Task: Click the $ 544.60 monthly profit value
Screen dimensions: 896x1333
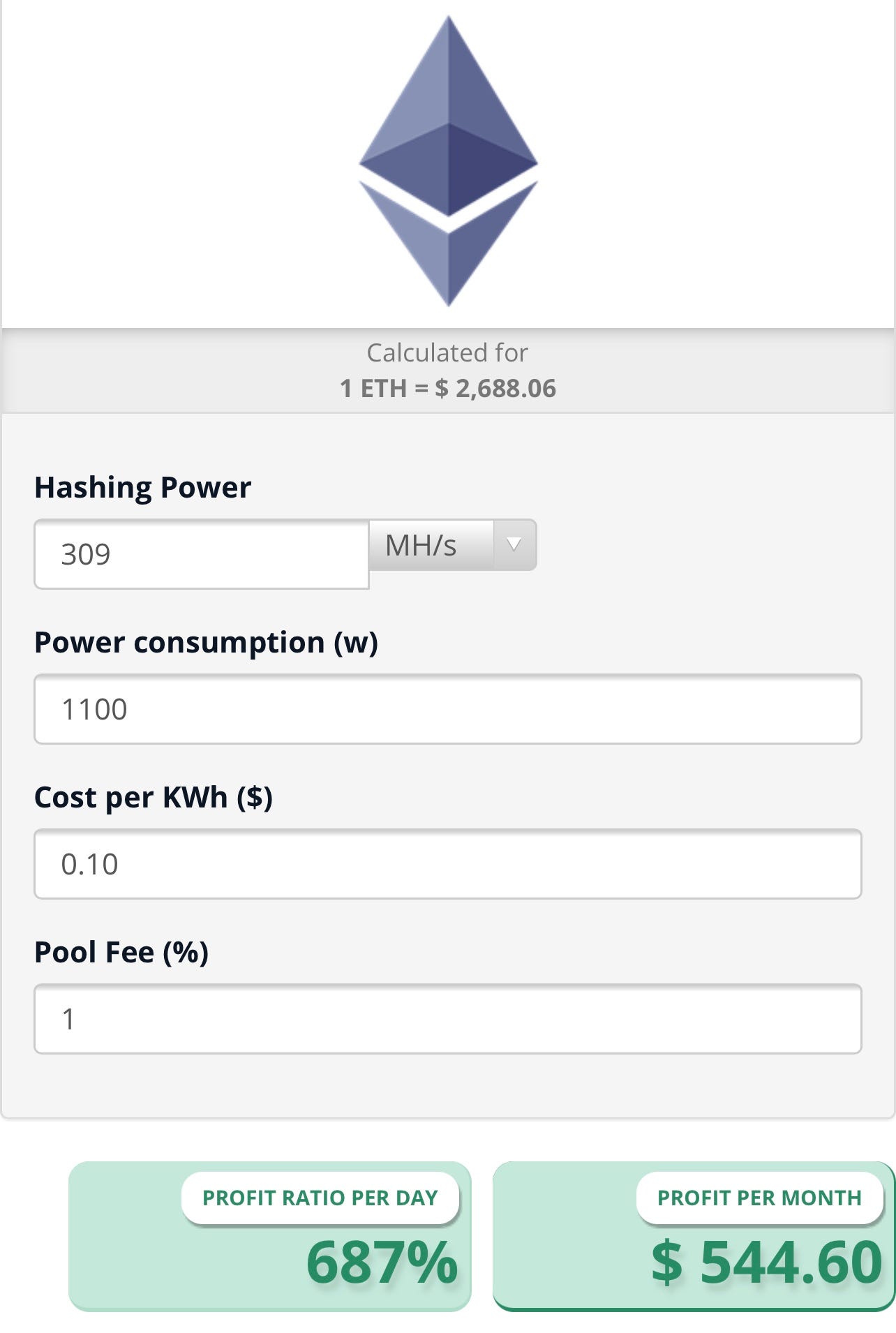Action: 767,1263
